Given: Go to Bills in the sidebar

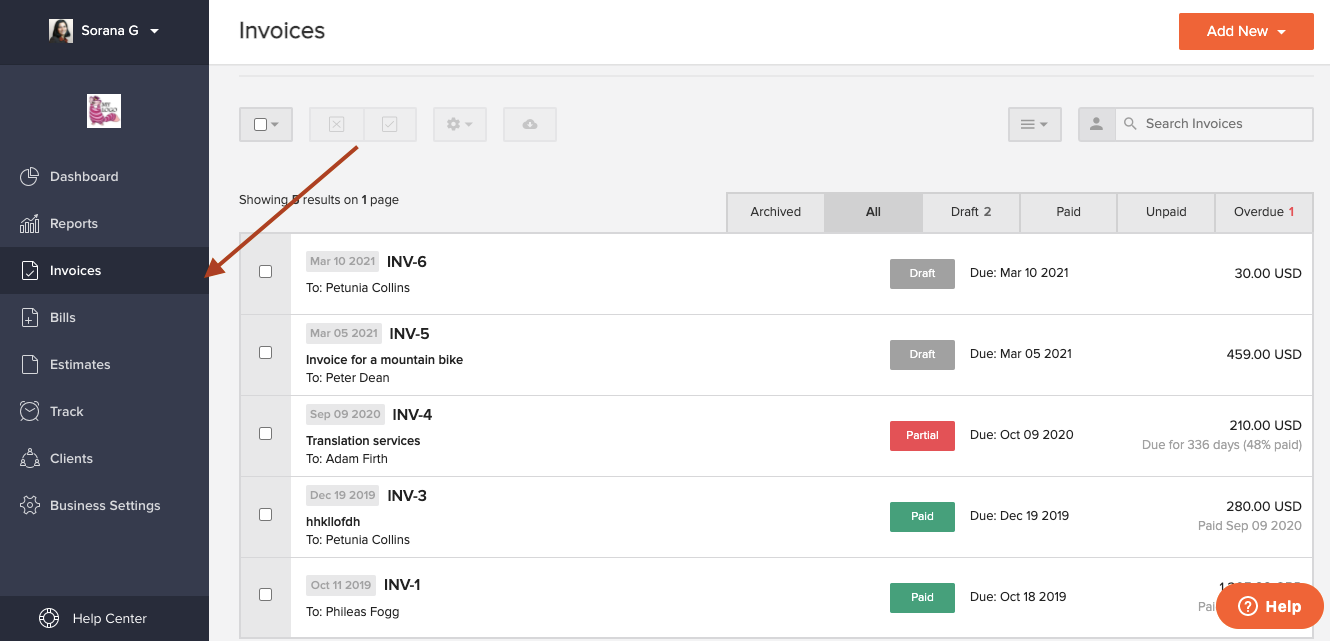Looking at the screenshot, I should pos(104,318).
